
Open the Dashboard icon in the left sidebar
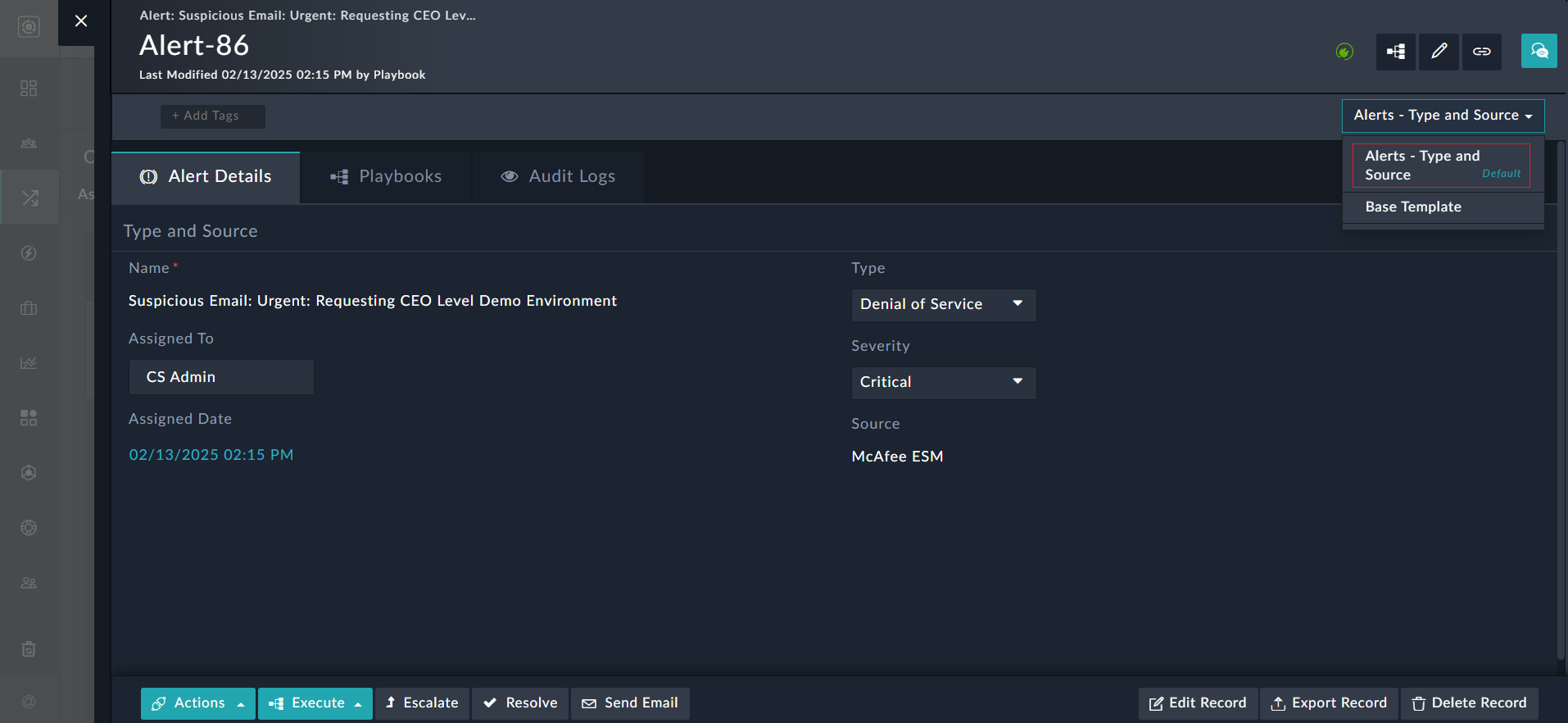(x=29, y=88)
